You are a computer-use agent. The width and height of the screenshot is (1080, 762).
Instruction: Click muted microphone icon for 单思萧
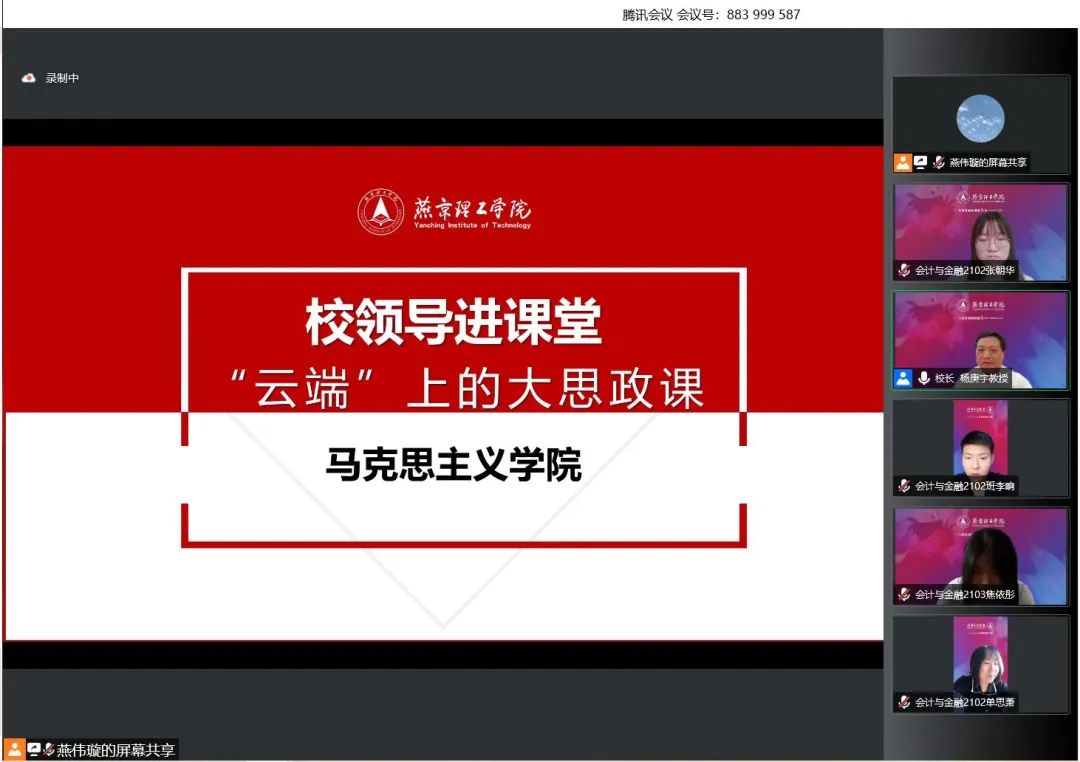click(904, 702)
